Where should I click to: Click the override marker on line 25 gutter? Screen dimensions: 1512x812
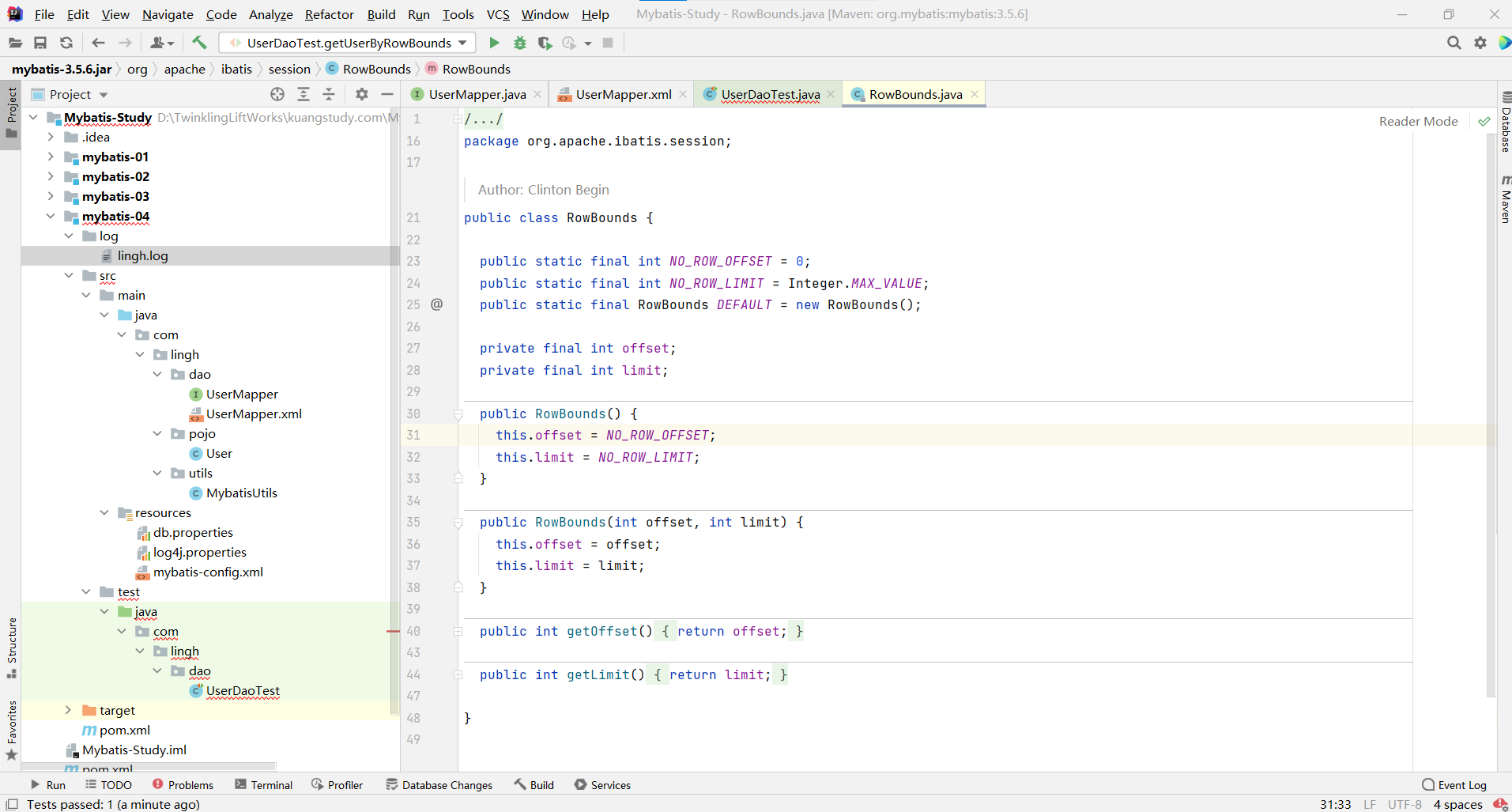pos(436,304)
